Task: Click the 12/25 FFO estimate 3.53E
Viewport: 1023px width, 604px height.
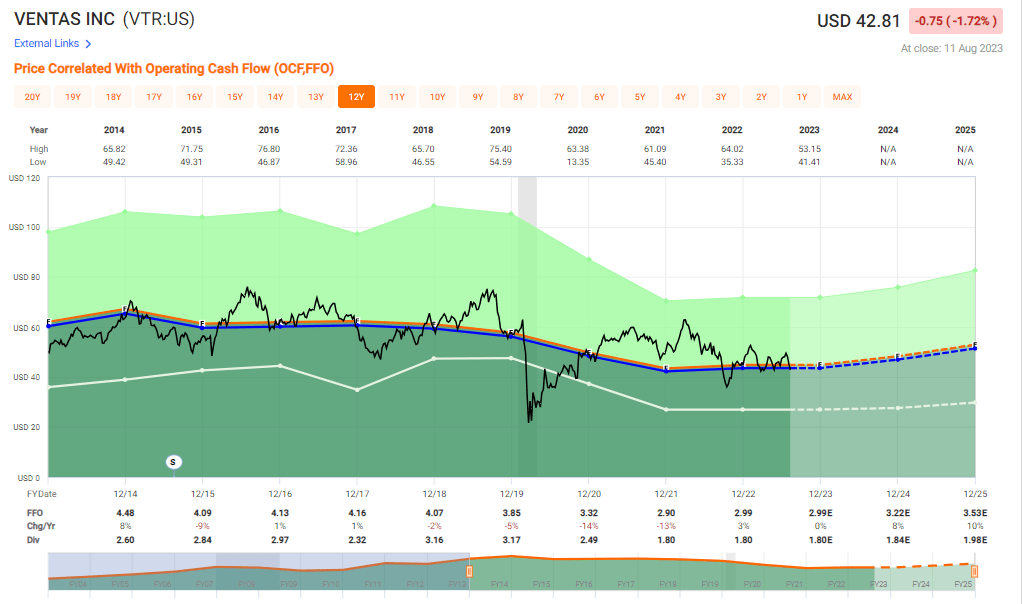Action: click(975, 513)
